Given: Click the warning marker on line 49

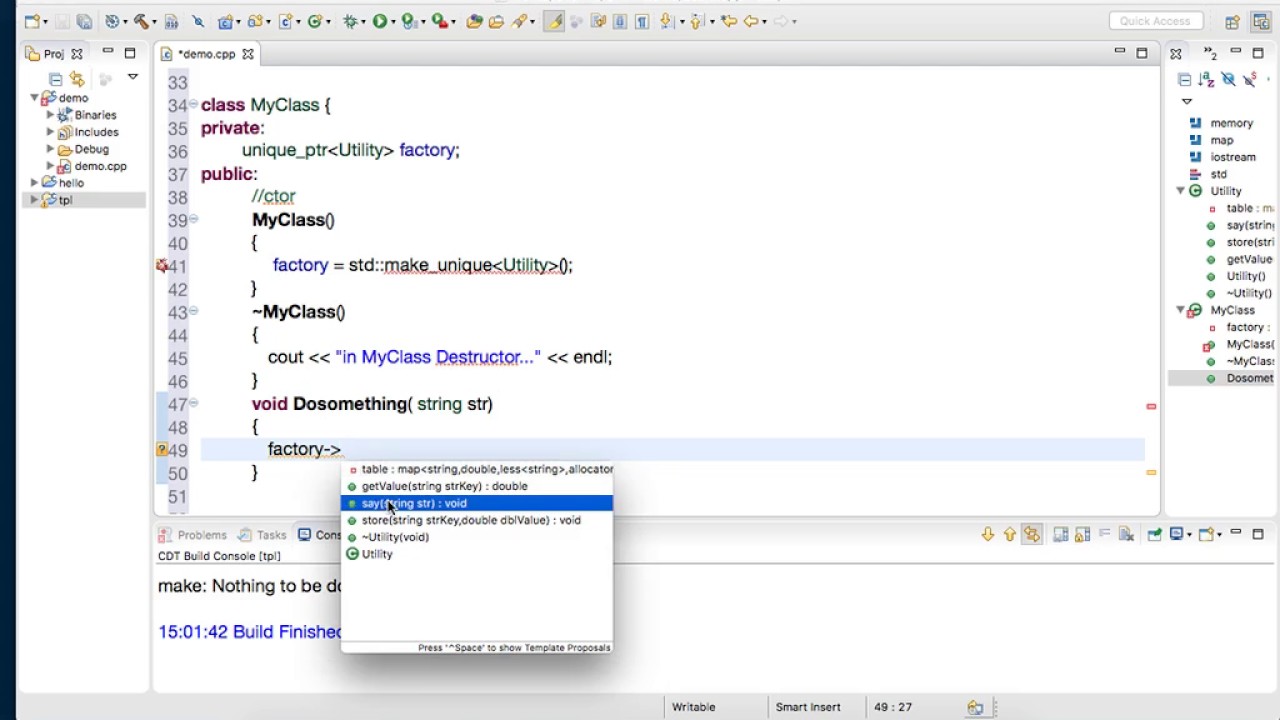Looking at the screenshot, I should (162, 450).
